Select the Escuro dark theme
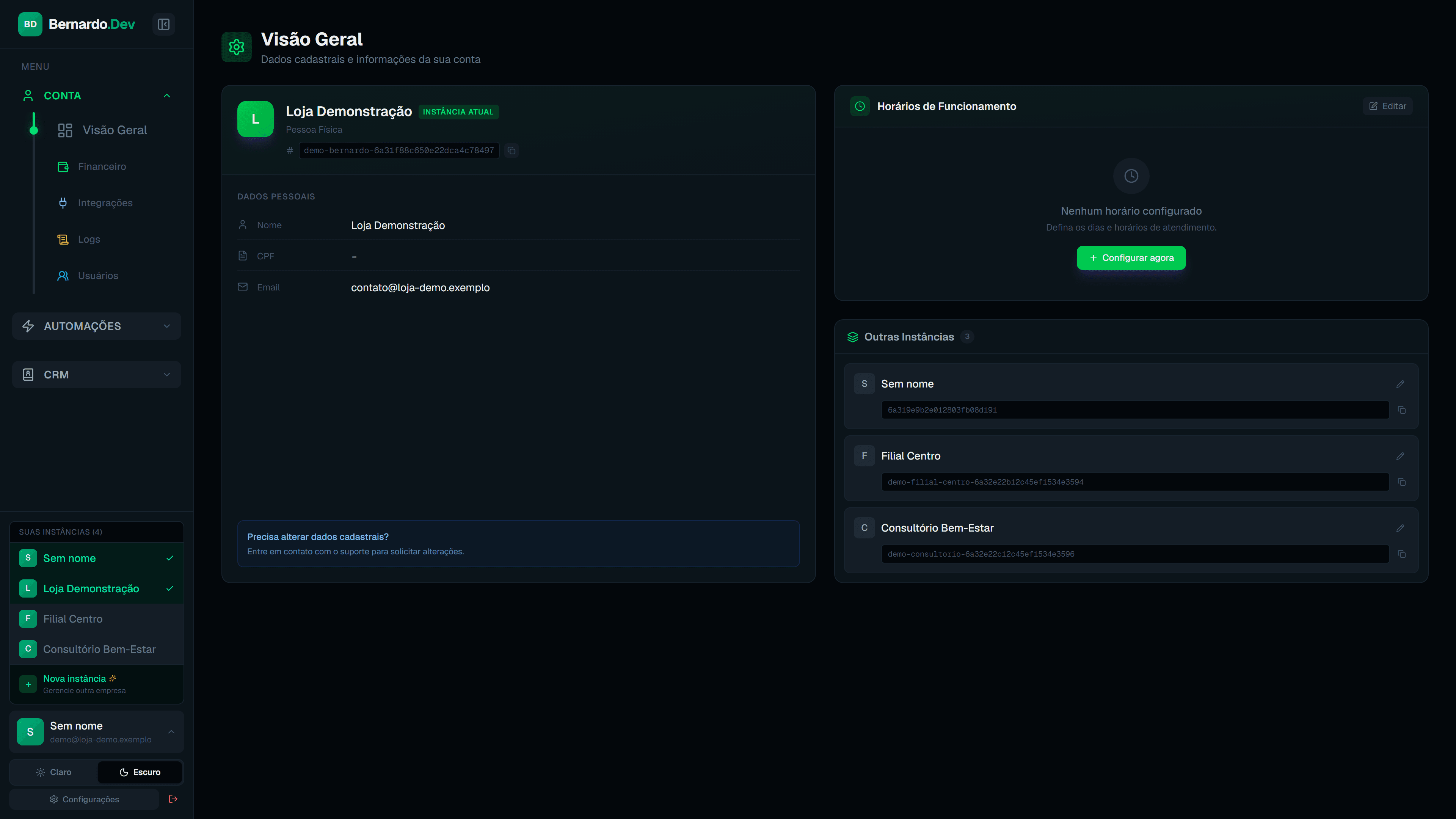The height and width of the screenshot is (819, 1456). pos(140,772)
